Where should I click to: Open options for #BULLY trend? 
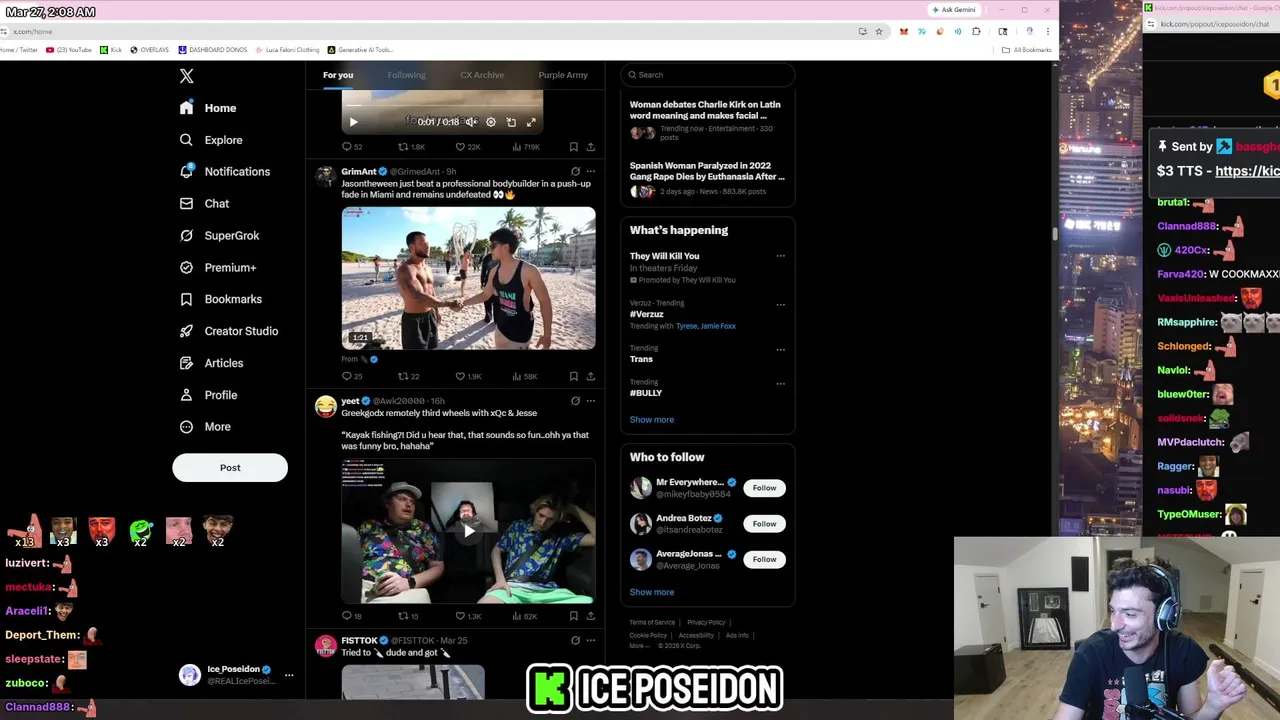tap(781, 383)
